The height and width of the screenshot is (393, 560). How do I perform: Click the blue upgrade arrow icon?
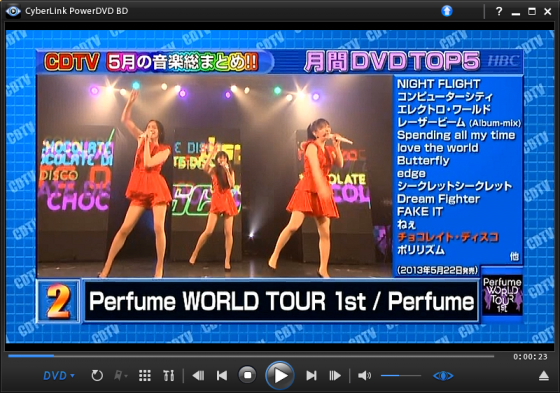(446, 11)
